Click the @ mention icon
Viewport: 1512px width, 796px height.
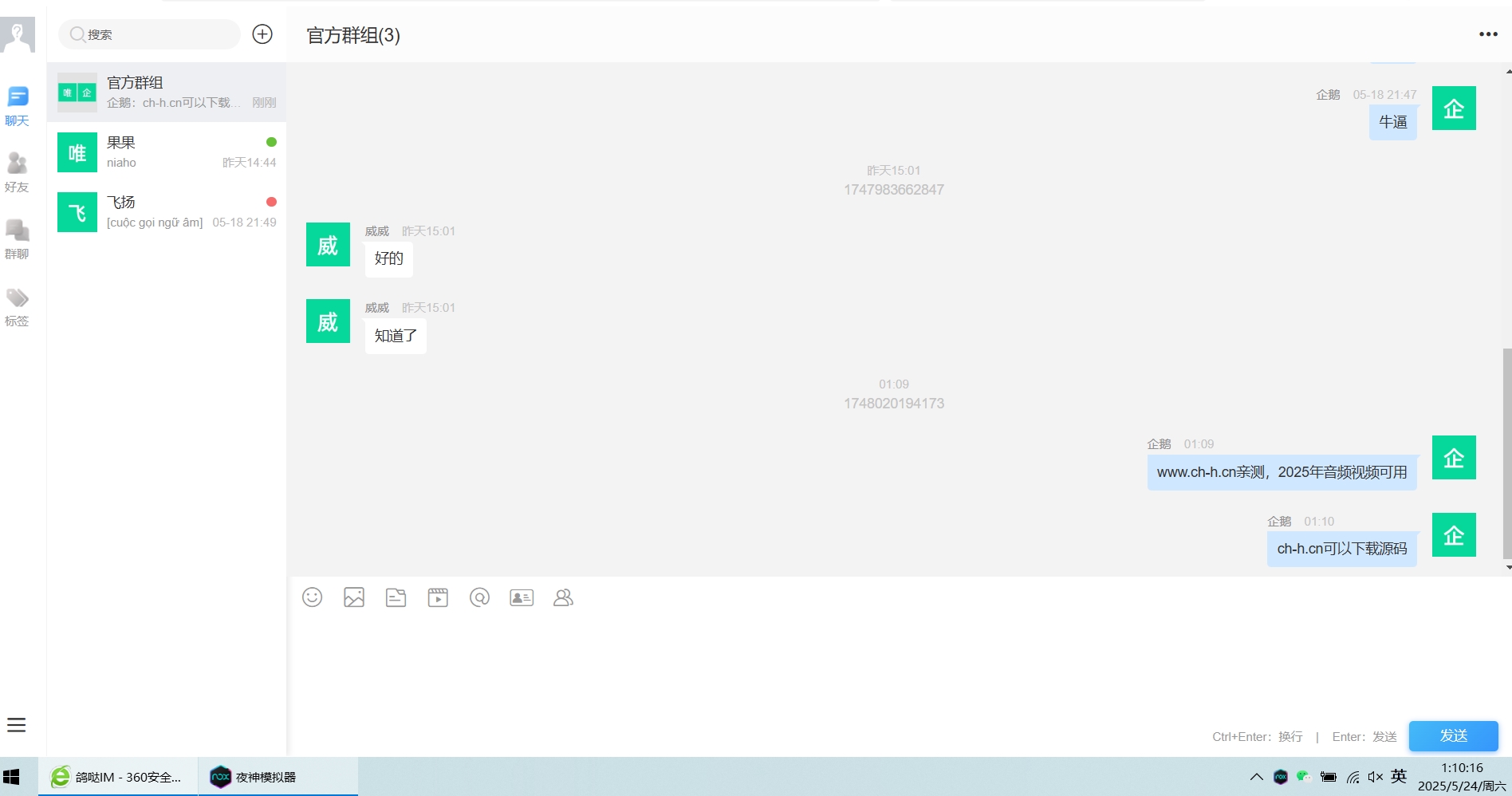click(x=479, y=597)
